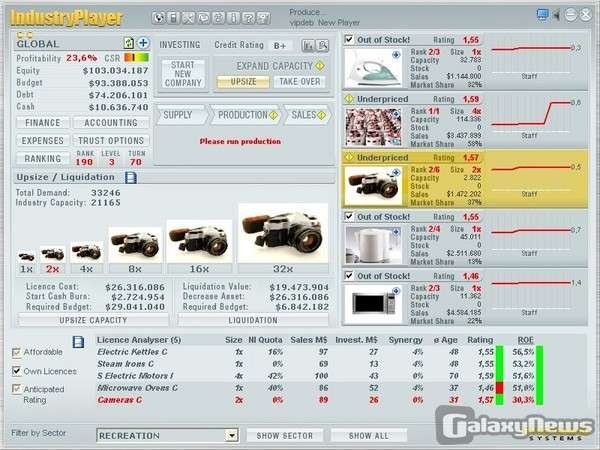
Task: Toggle the Own Licences checkbox
Action: [16, 371]
